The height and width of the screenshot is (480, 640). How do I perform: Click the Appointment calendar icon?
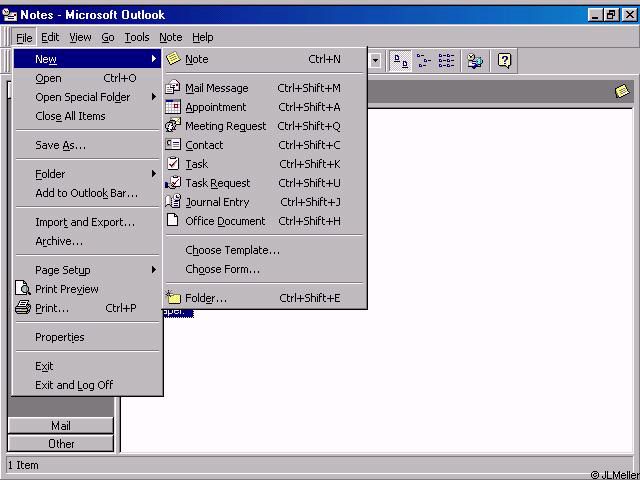(173, 107)
